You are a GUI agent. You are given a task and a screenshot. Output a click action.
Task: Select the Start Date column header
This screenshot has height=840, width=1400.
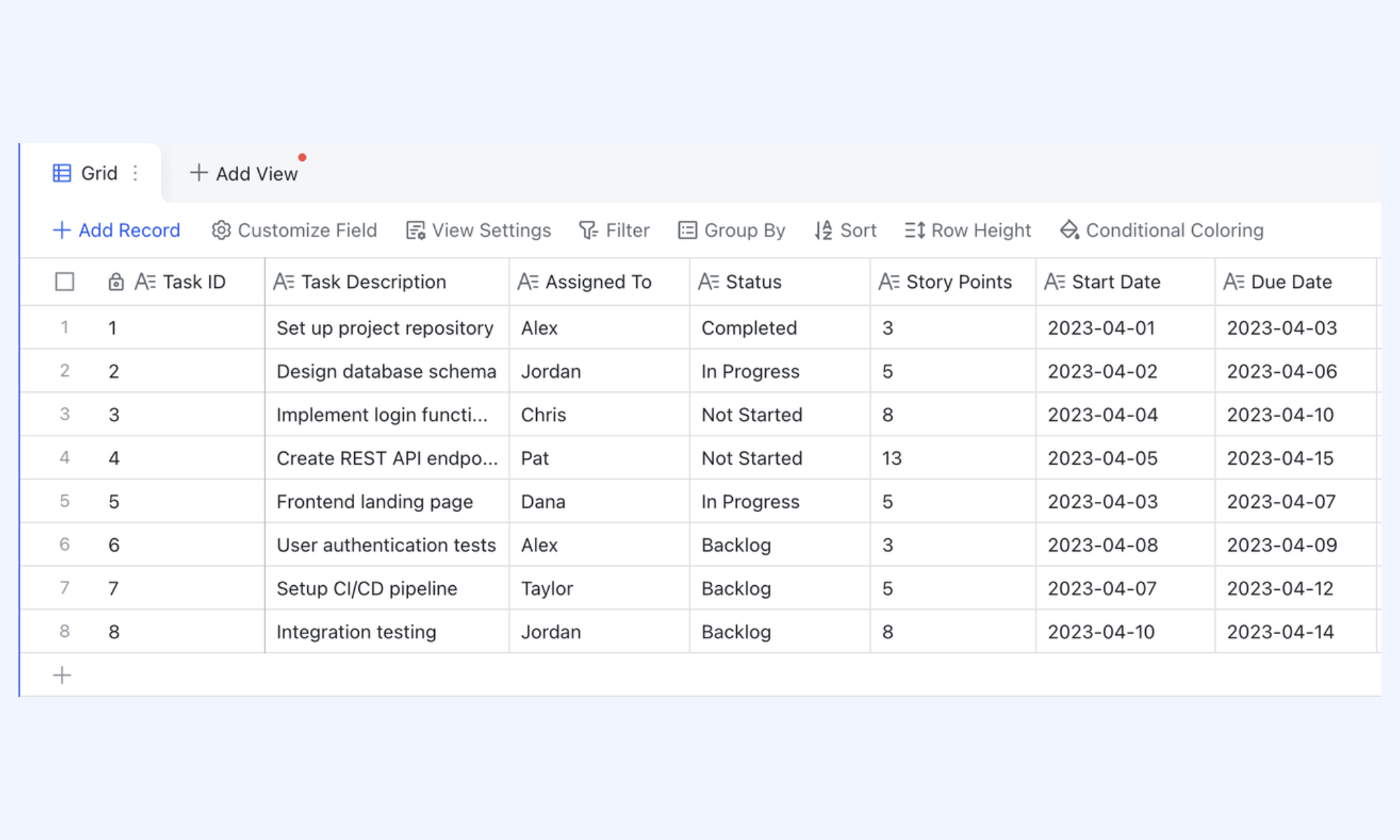[1126, 282]
